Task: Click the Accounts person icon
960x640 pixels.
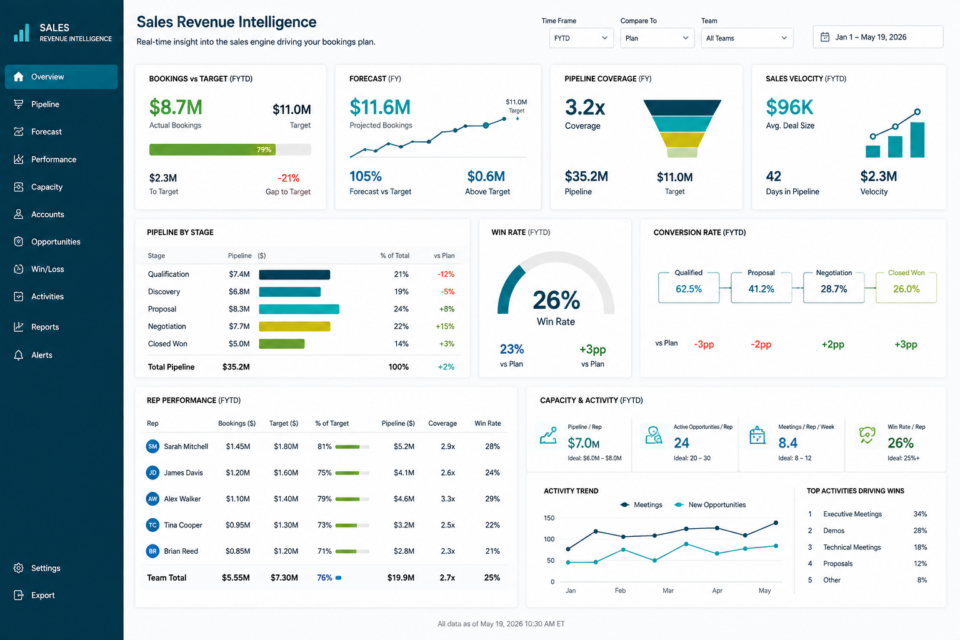Action: tap(18, 214)
